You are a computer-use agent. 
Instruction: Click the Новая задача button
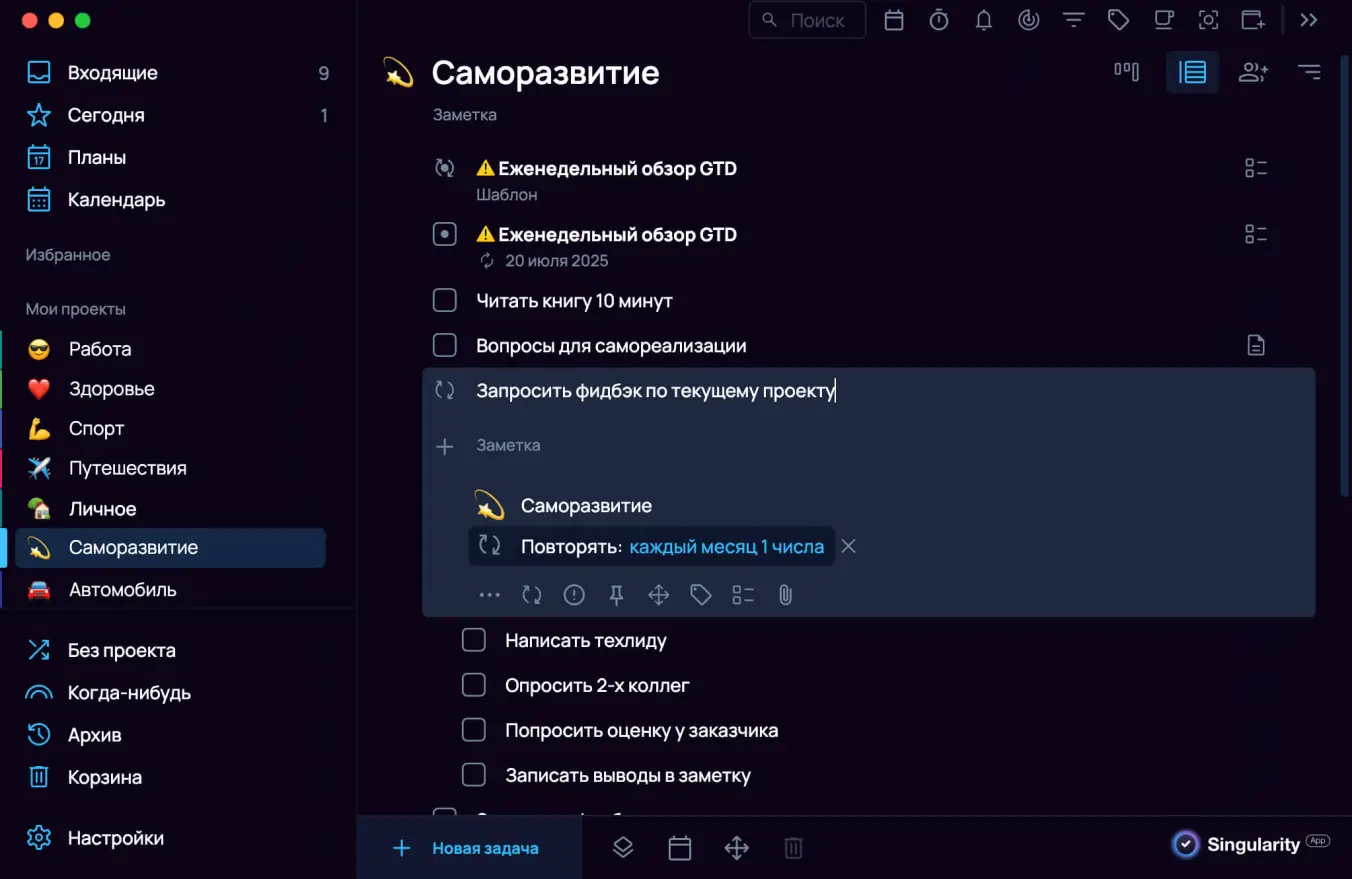pos(469,848)
